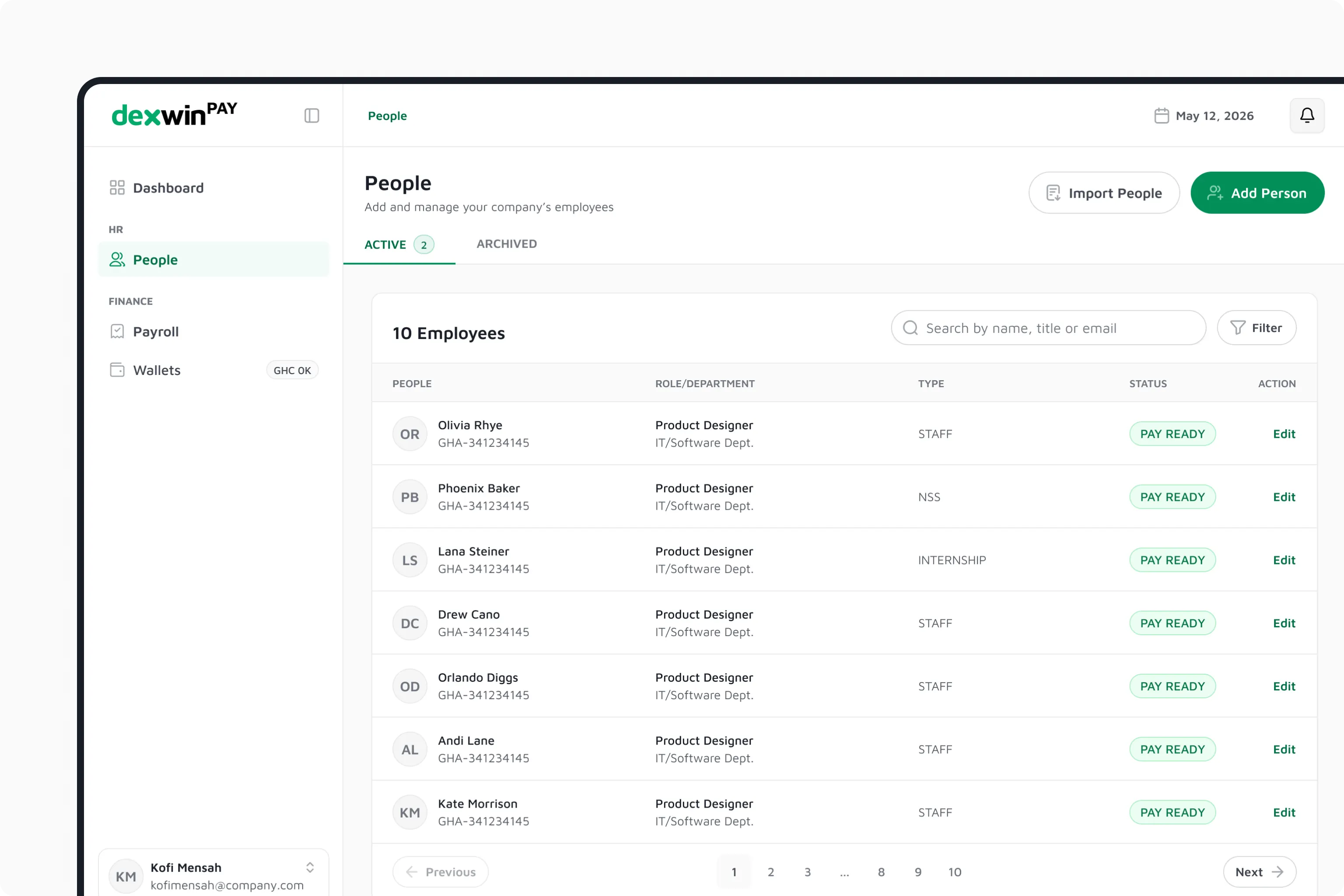Open Dashboard from the sidebar
Image resolution: width=1344 pixels, height=896 pixels.
coord(213,187)
